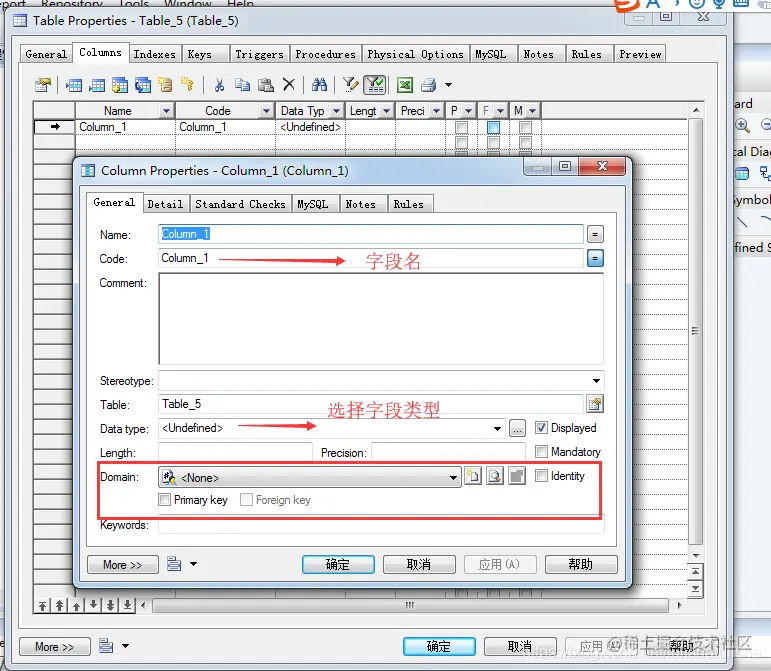Click the Domain properties icon

click(517, 476)
